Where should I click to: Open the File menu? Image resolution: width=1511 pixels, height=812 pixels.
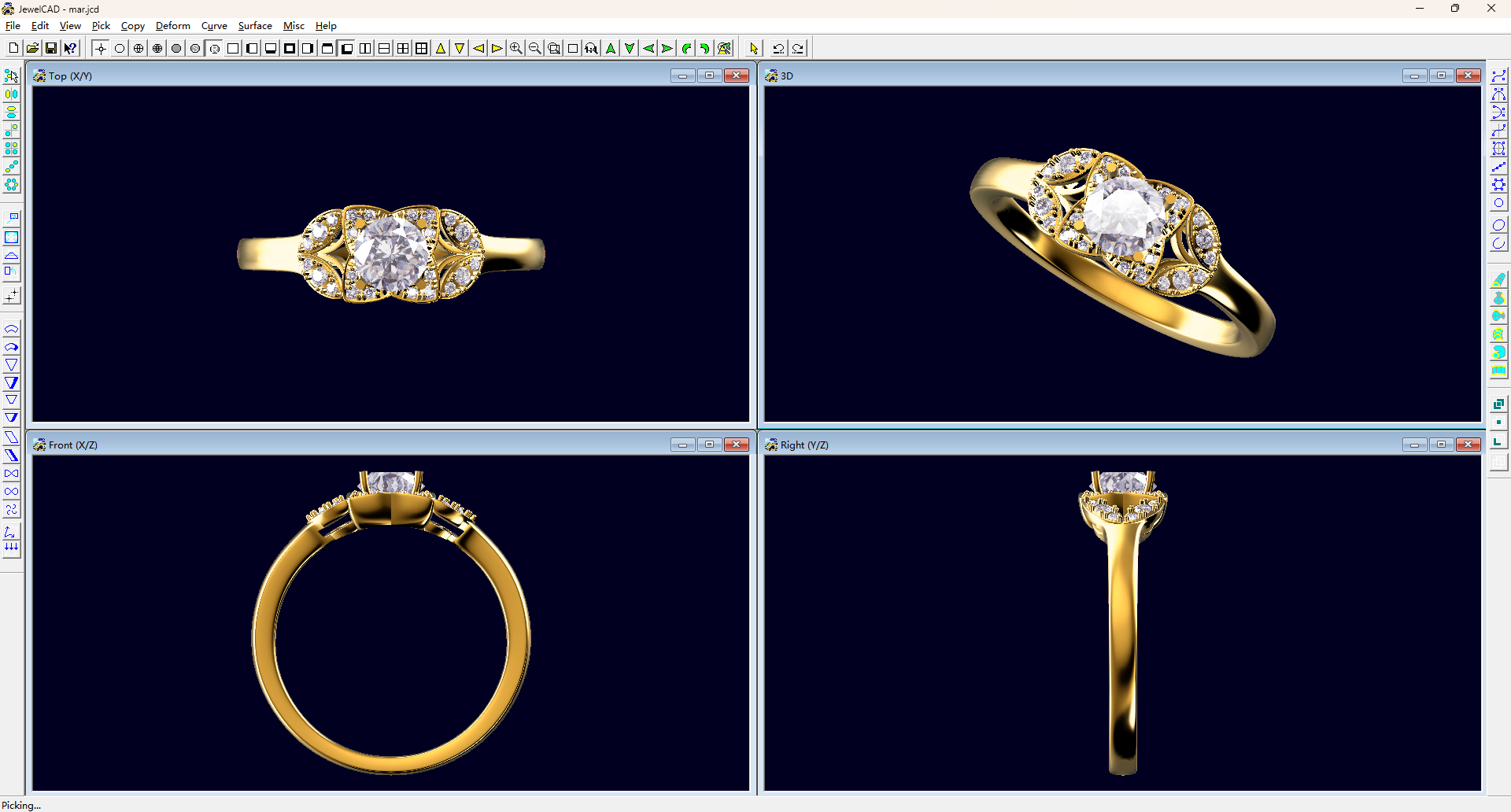[13, 26]
